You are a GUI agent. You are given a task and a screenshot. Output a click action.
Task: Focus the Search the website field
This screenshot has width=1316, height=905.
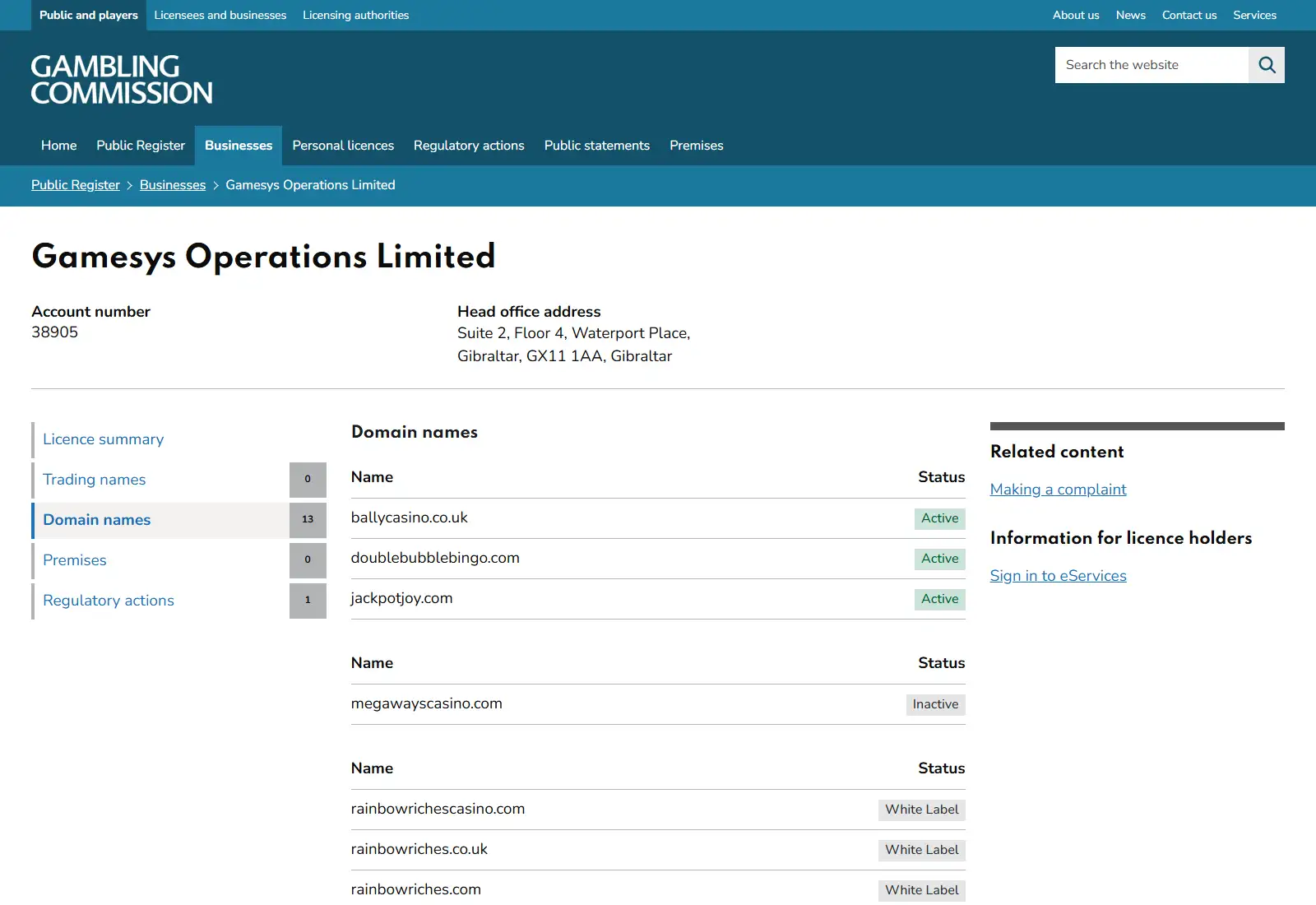(1151, 65)
